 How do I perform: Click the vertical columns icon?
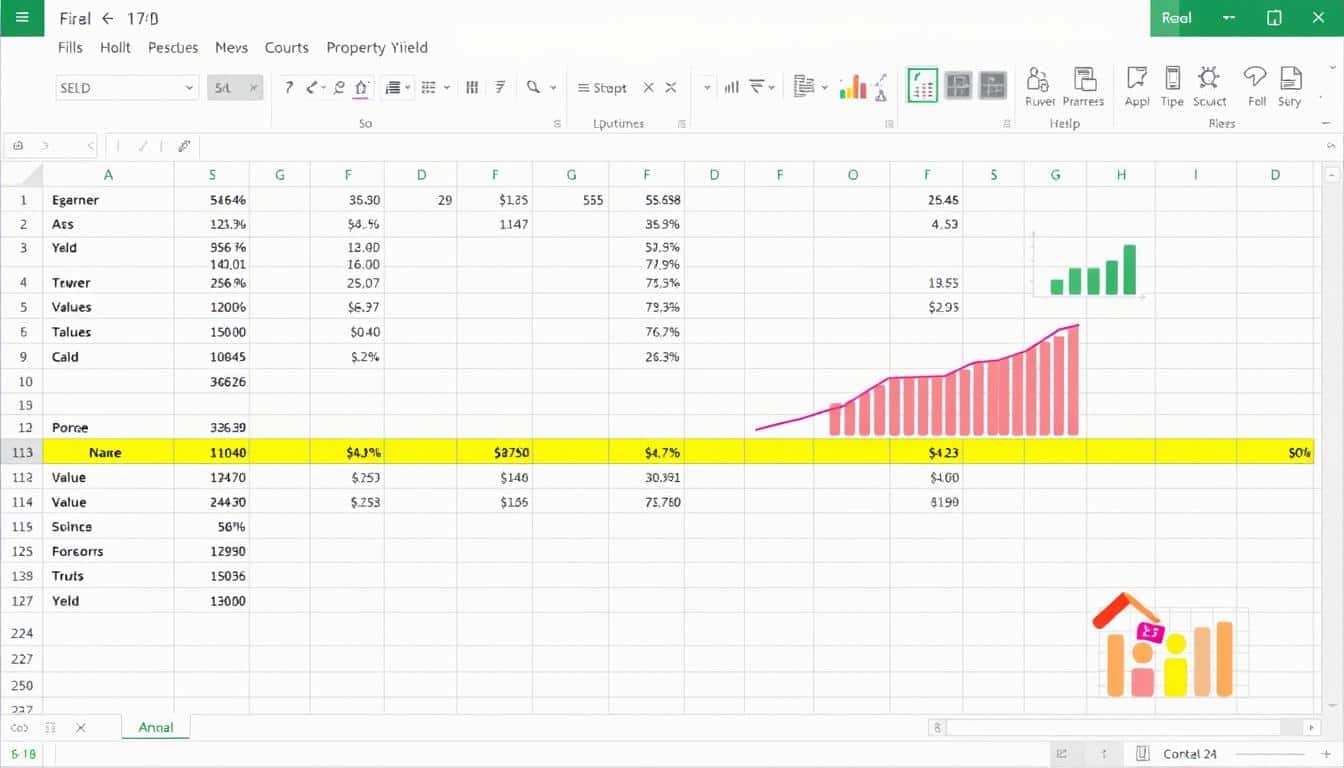[472, 88]
